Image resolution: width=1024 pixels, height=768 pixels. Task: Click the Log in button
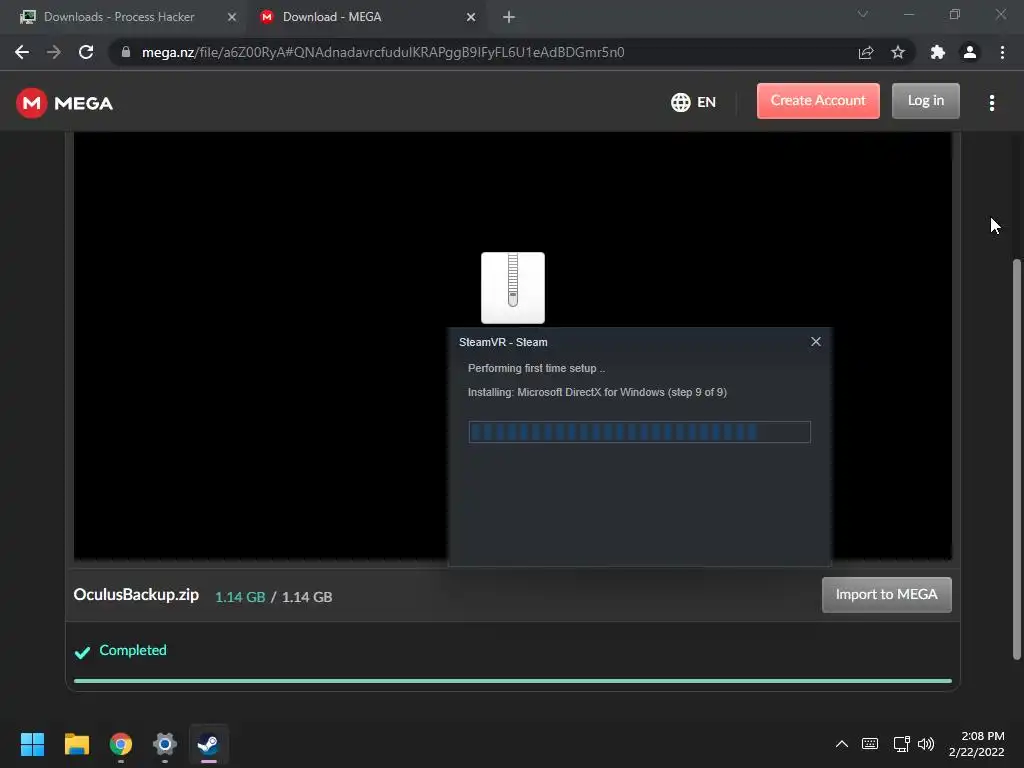925,101
